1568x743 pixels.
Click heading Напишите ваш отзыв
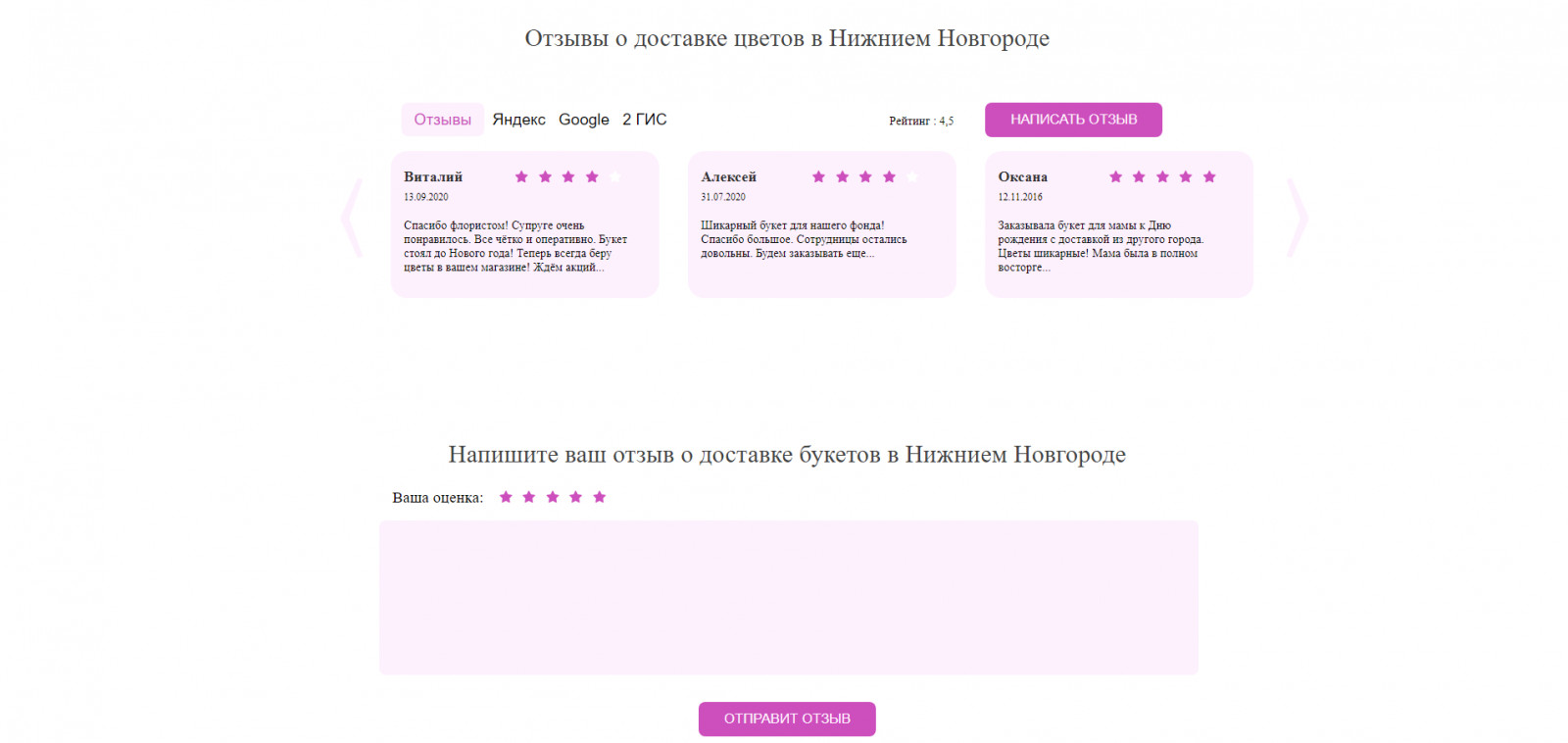(787, 455)
